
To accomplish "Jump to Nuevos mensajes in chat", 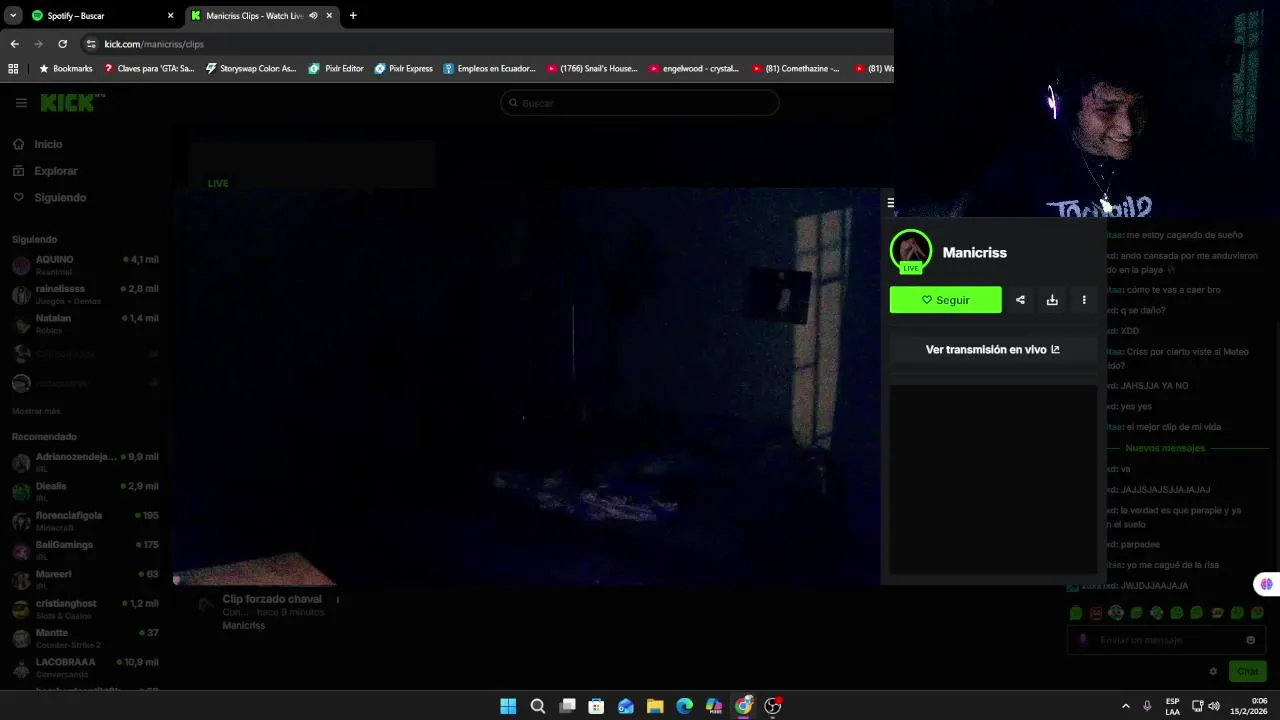I will point(1165,448).
